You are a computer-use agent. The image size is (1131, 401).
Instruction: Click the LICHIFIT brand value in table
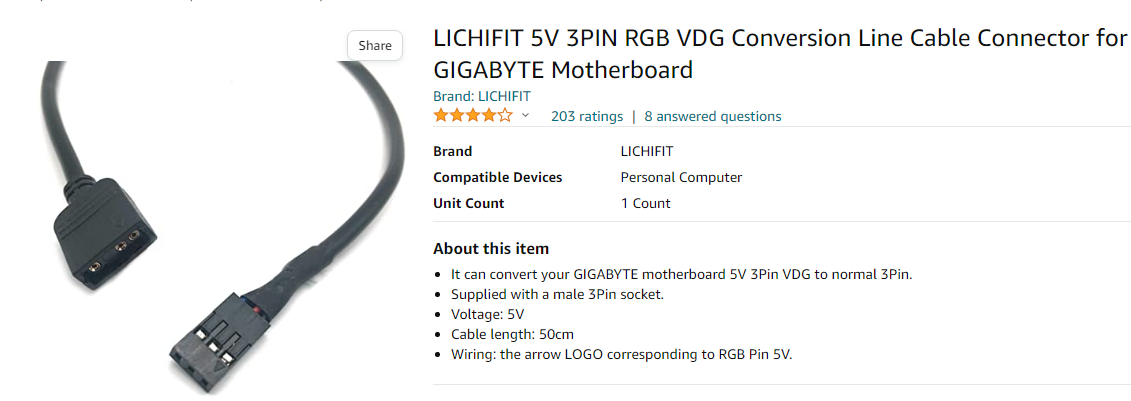(x=647, y=152)
